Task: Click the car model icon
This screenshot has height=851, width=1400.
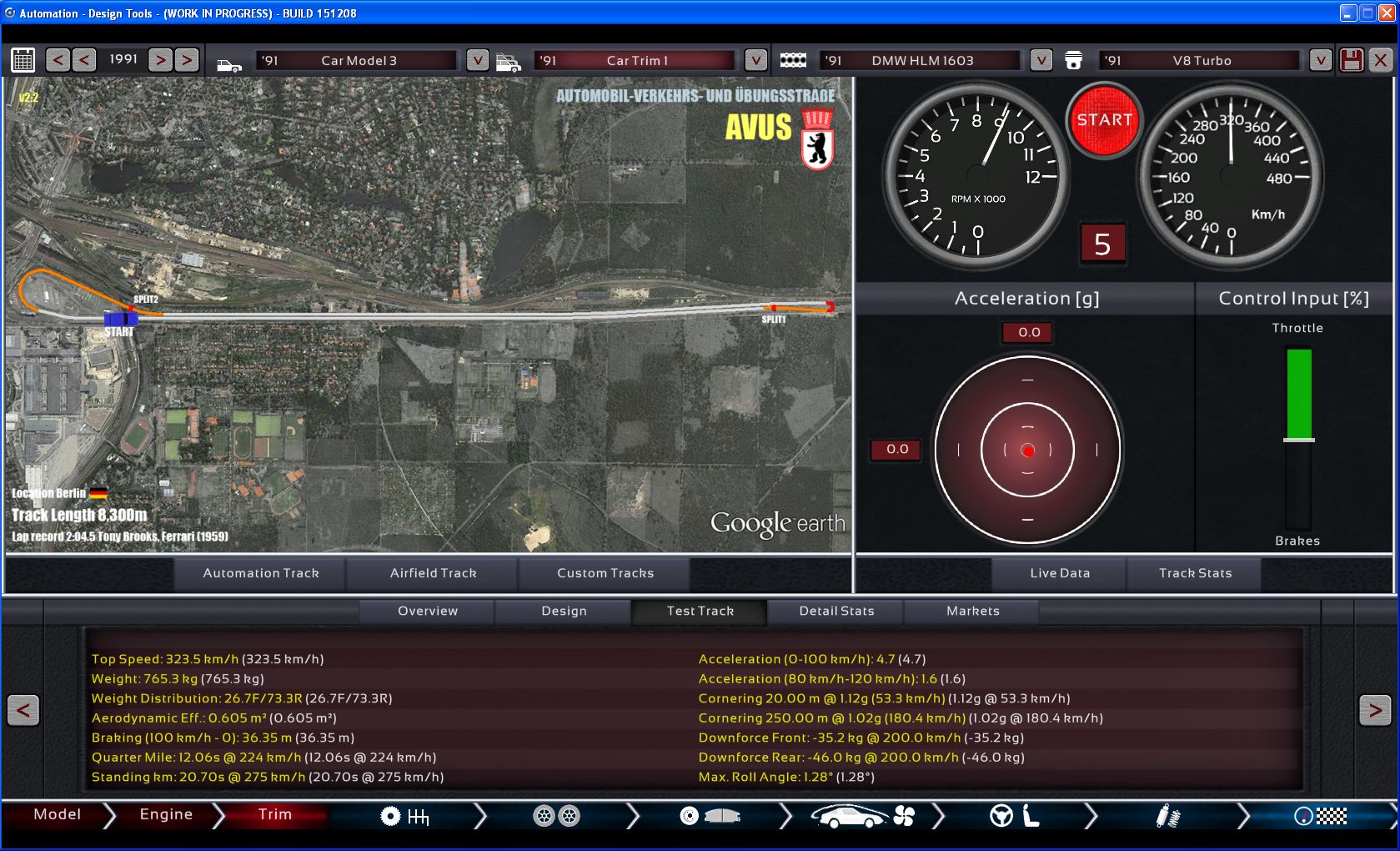Action: (229, 64)
